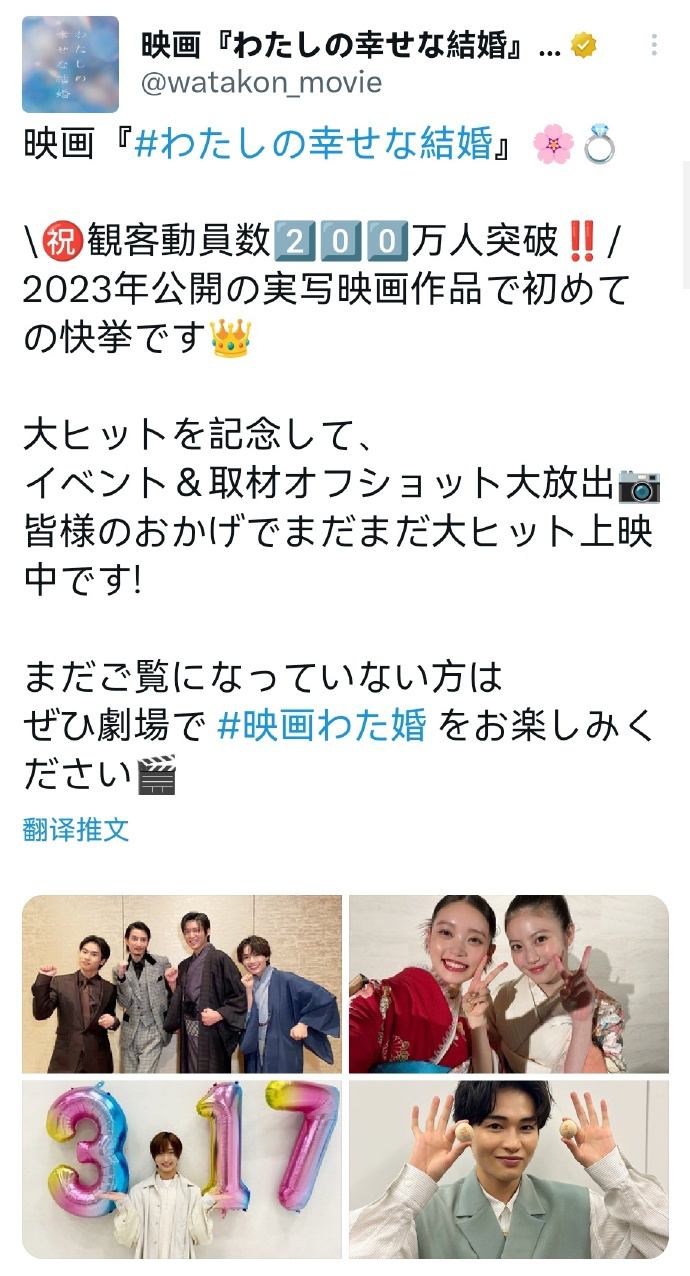The height and width of the screenshot is (1276, 690).
Task: Tap the crown emoji after 快挙です
Action: tap(231, 338)
